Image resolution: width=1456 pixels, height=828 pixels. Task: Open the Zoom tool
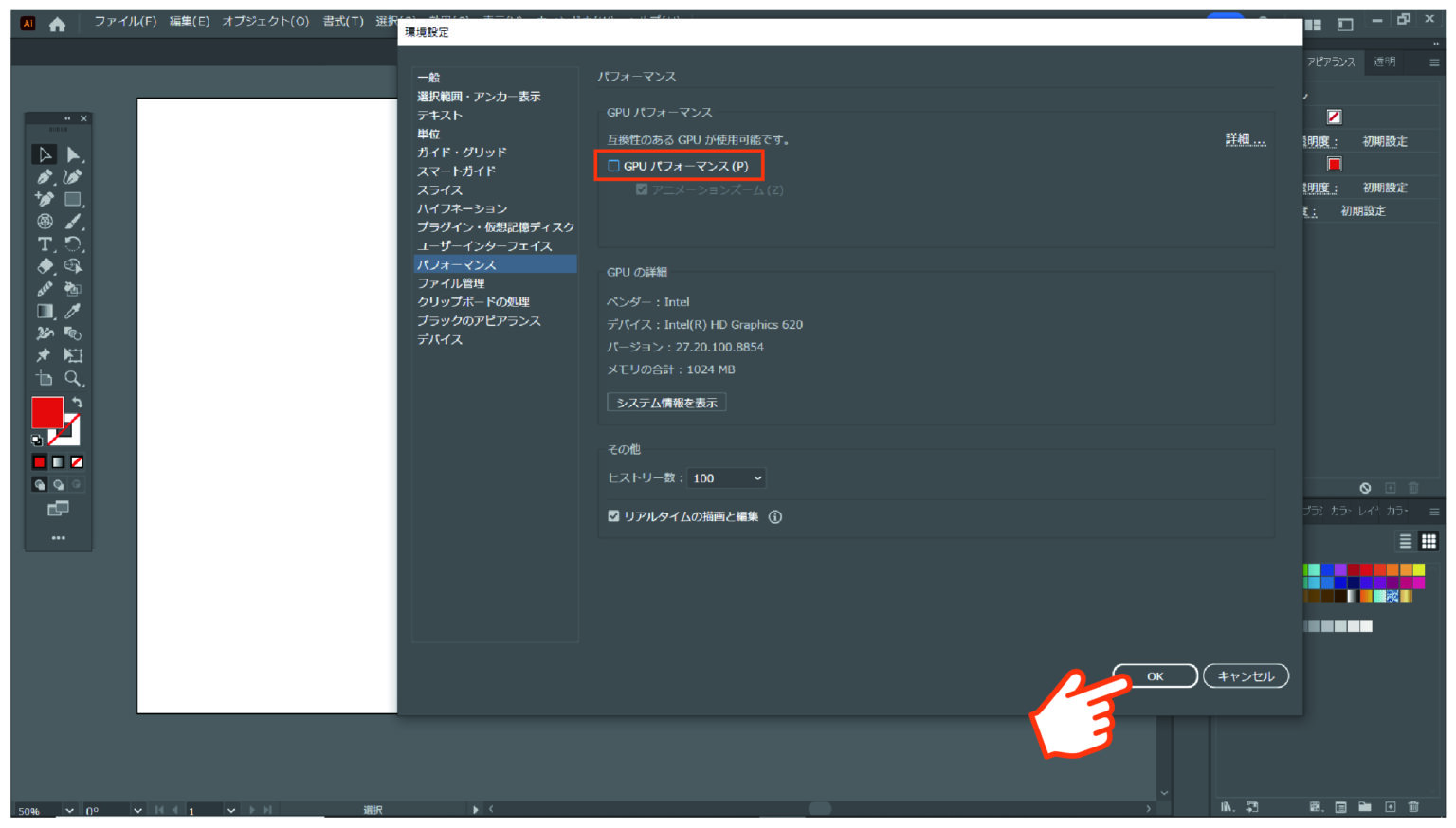point(74,379)
